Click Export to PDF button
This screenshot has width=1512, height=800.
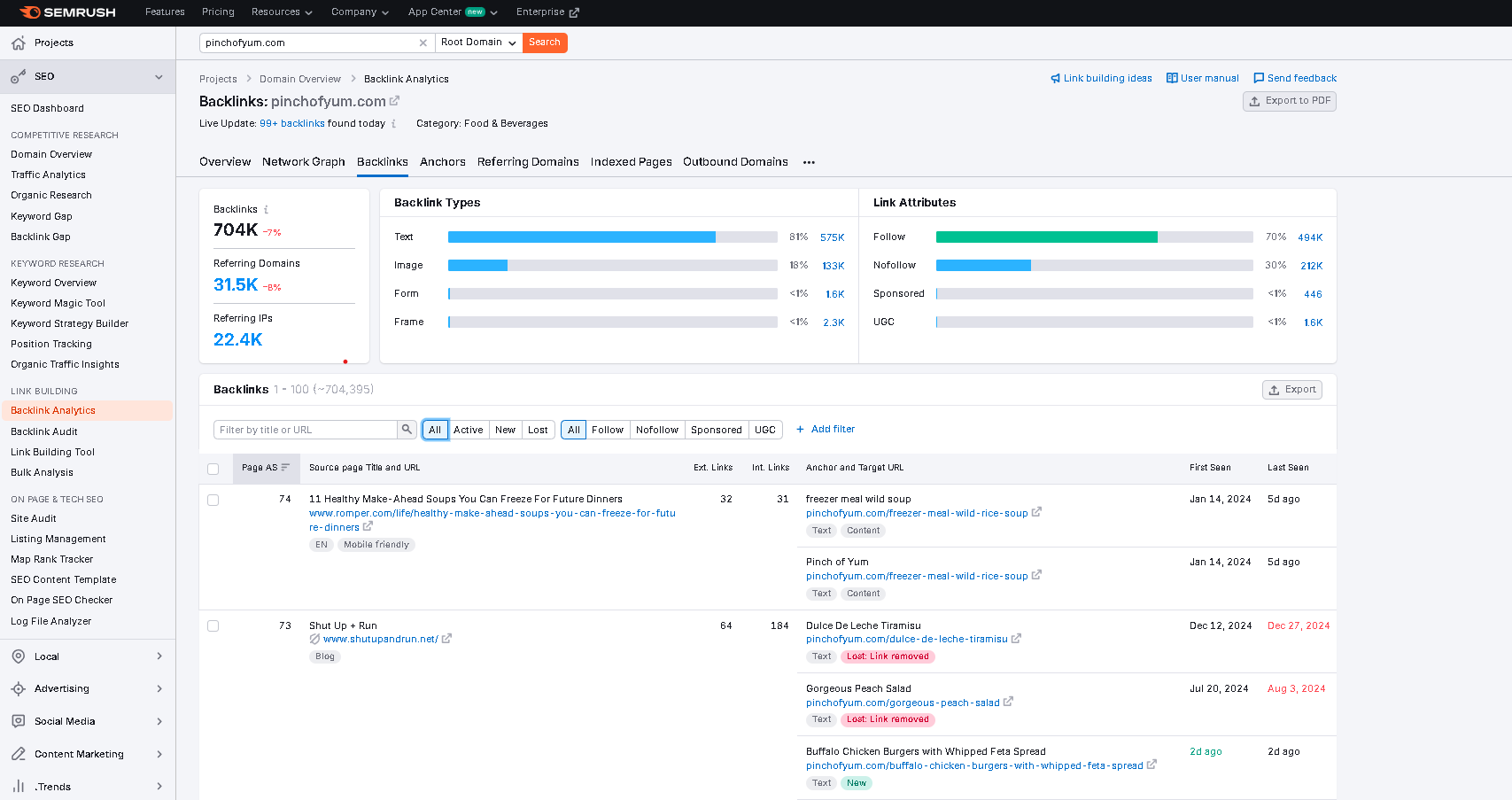click(x=1290, y=101)
